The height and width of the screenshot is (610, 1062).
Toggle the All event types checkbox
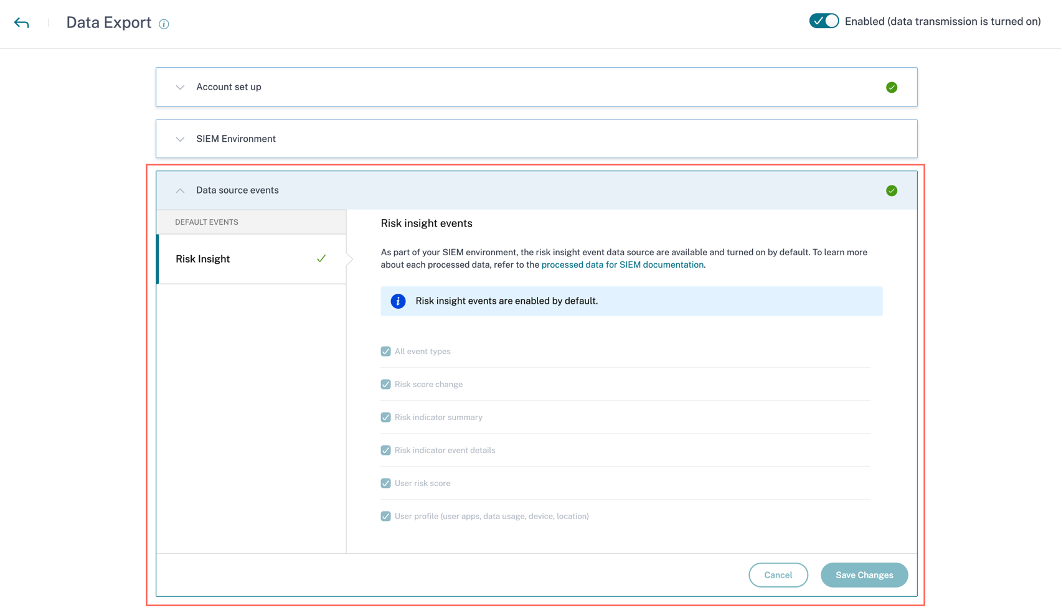pos(386,352)
